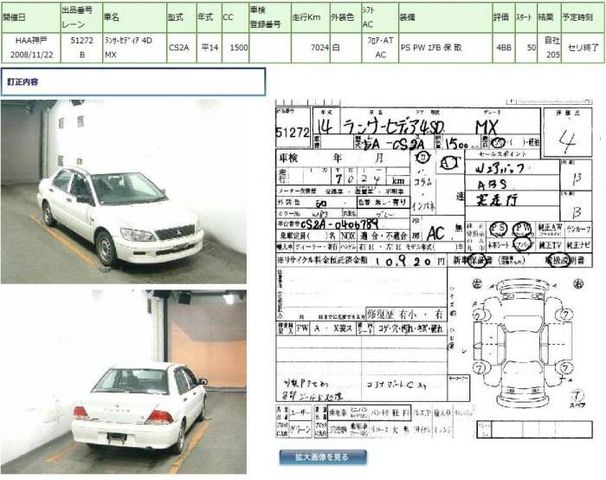Select the 装備 column header
Image resolution: width=606 pixels, height=480 pixels.
pos(445,17)
